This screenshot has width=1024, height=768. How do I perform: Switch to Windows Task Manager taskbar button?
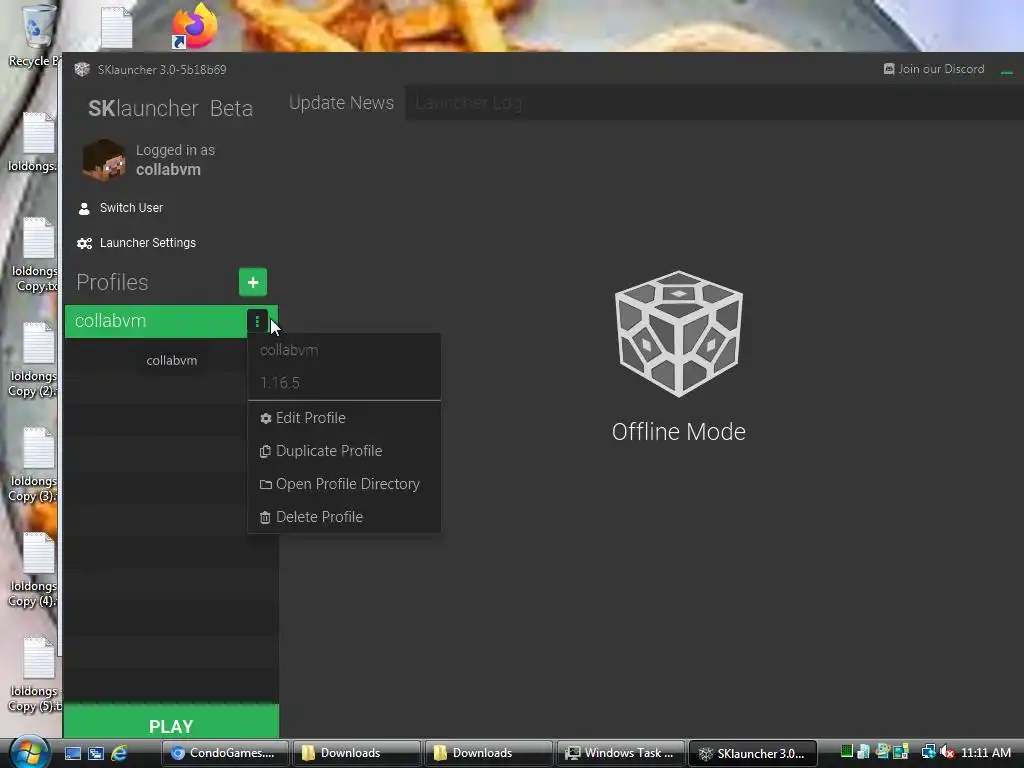pos(620,753)
